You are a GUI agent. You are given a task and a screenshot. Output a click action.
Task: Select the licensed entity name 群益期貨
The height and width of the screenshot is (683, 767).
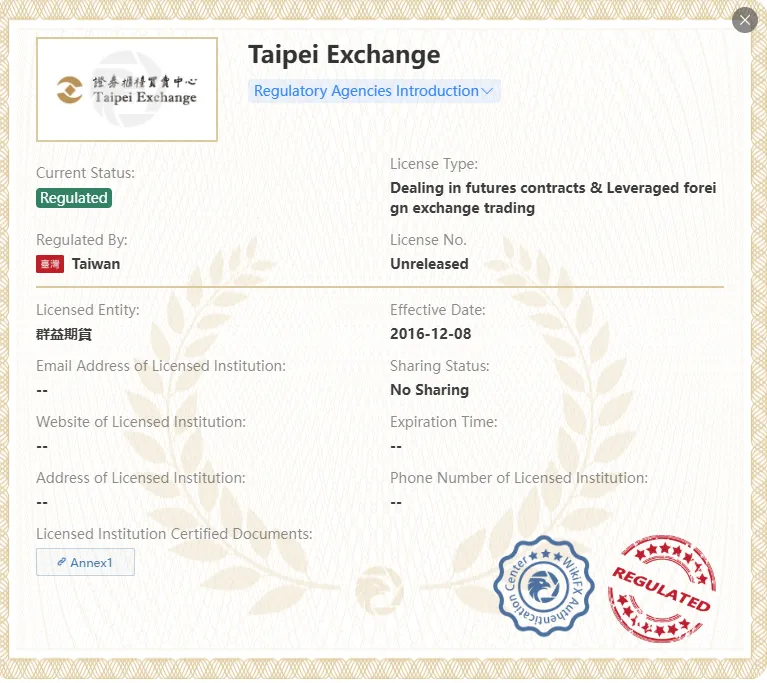(x=64, y=335)
